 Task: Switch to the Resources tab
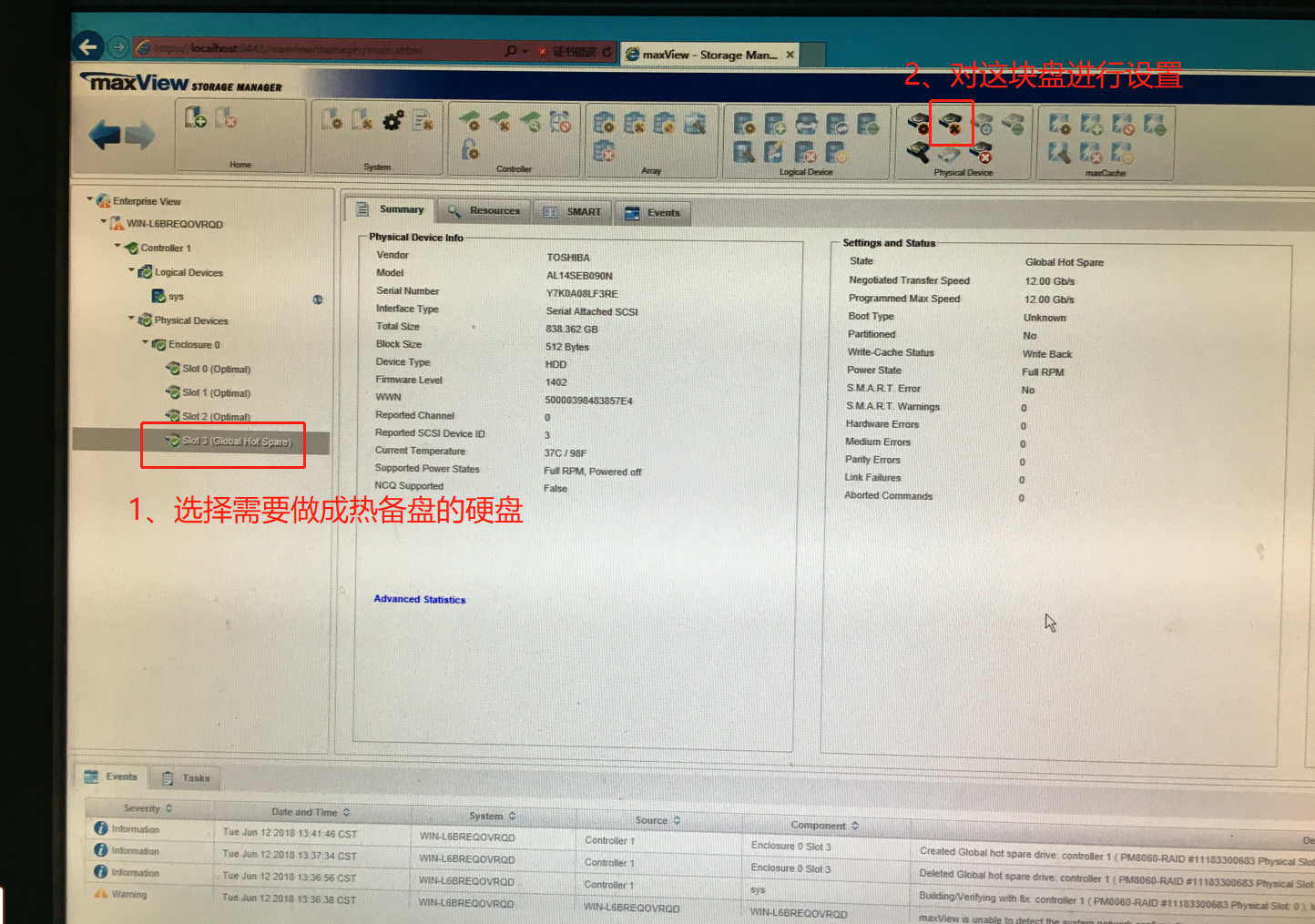(x=484, y=211)
